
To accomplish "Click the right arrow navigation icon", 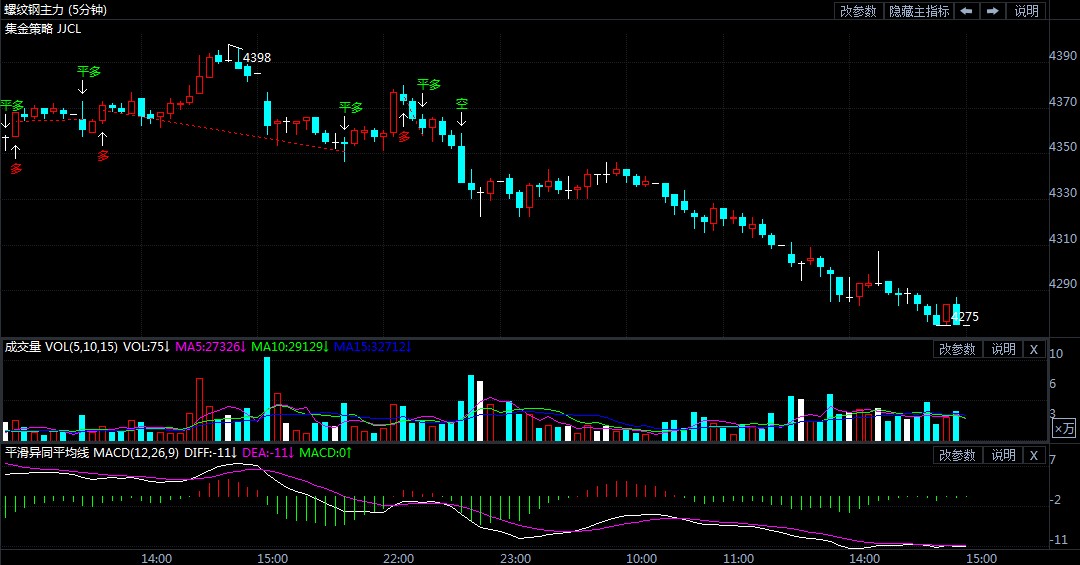I will point(993,11).
